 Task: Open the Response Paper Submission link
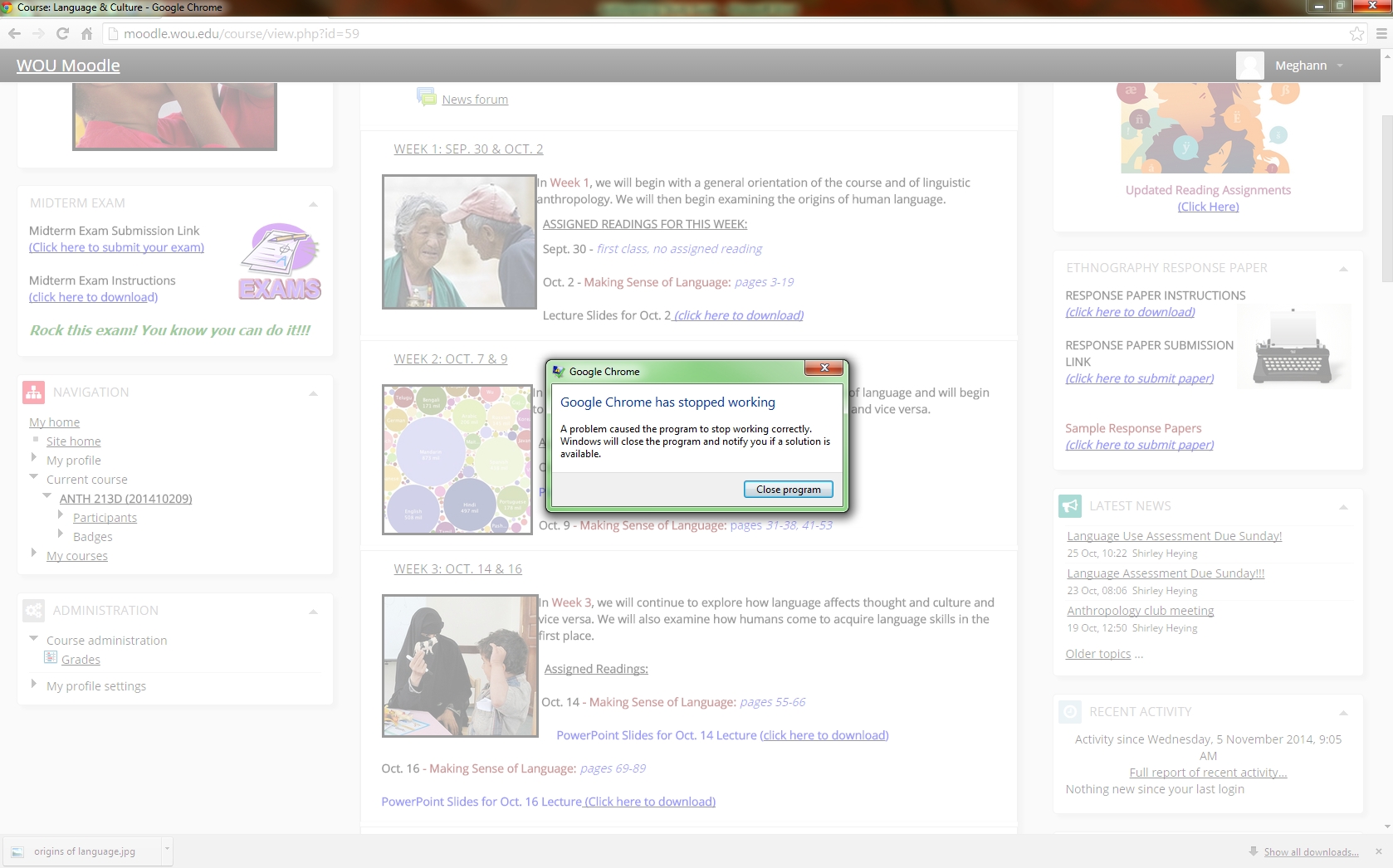tap(1140, 378)
